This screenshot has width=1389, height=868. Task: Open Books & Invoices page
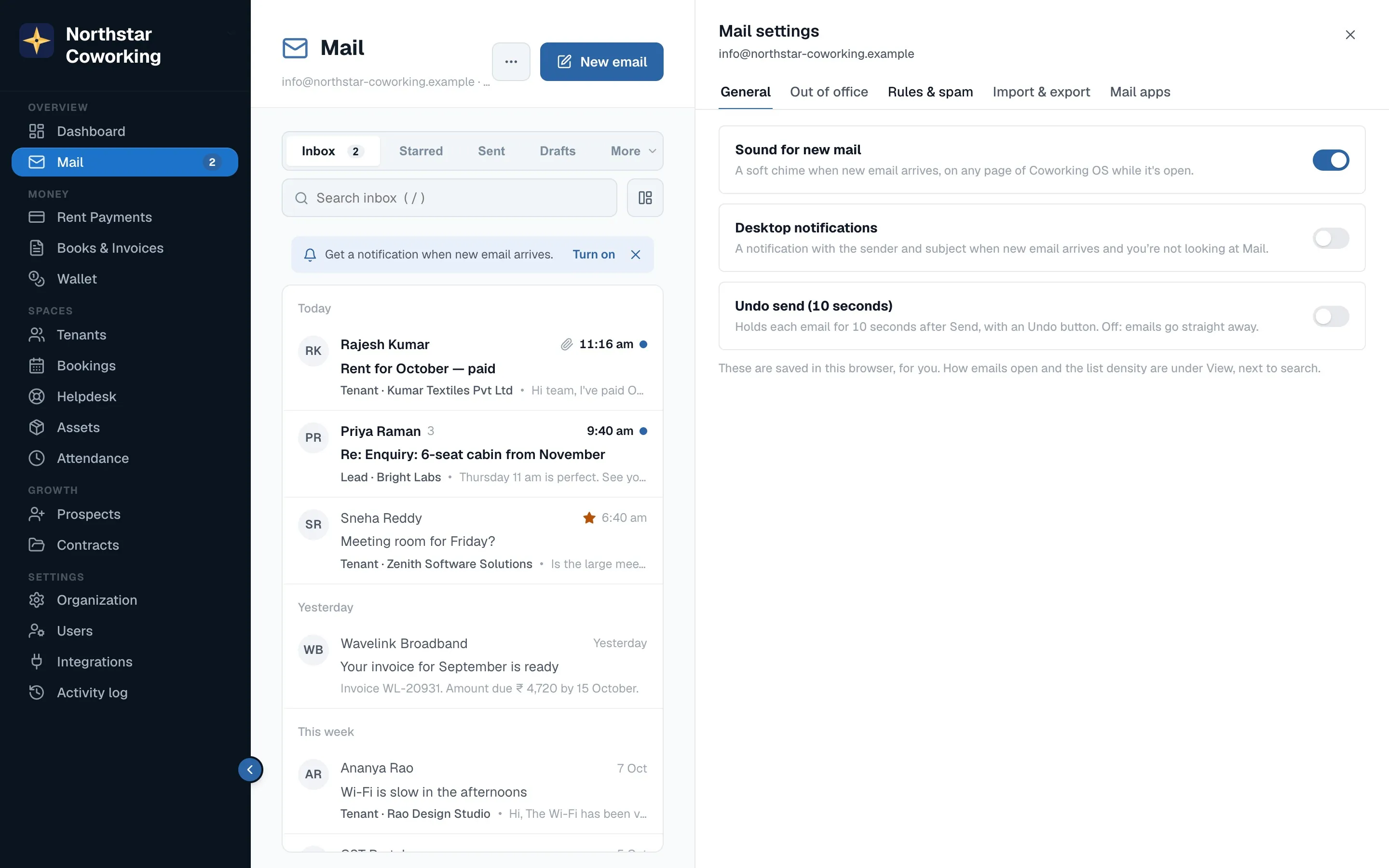click(x=124, y=248)
